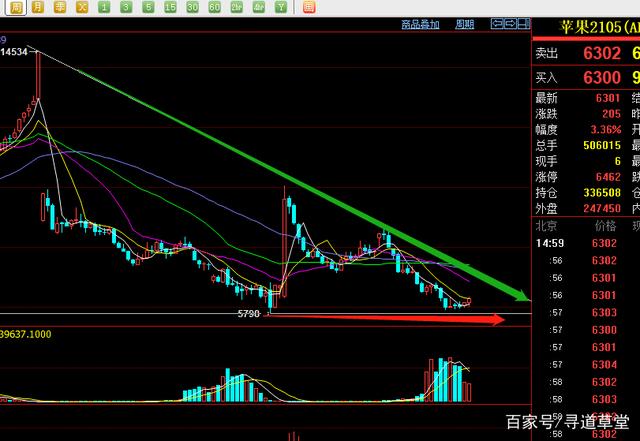Click the green Y period button
This screenshot has width=640, height=441.
point(281,7)
